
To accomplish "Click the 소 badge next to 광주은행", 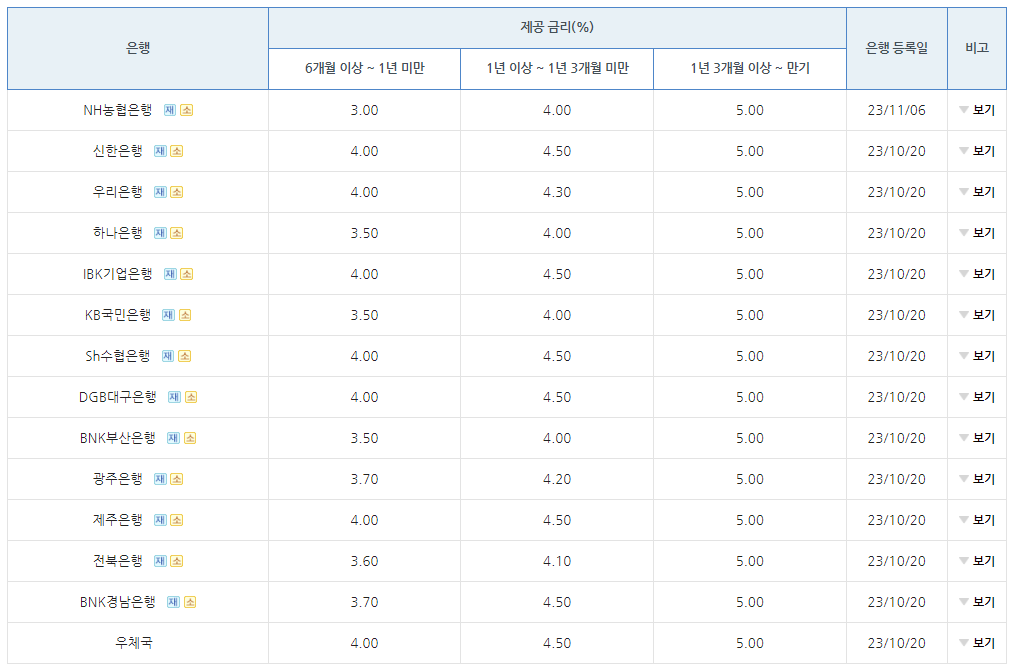I will coord(177,478).
